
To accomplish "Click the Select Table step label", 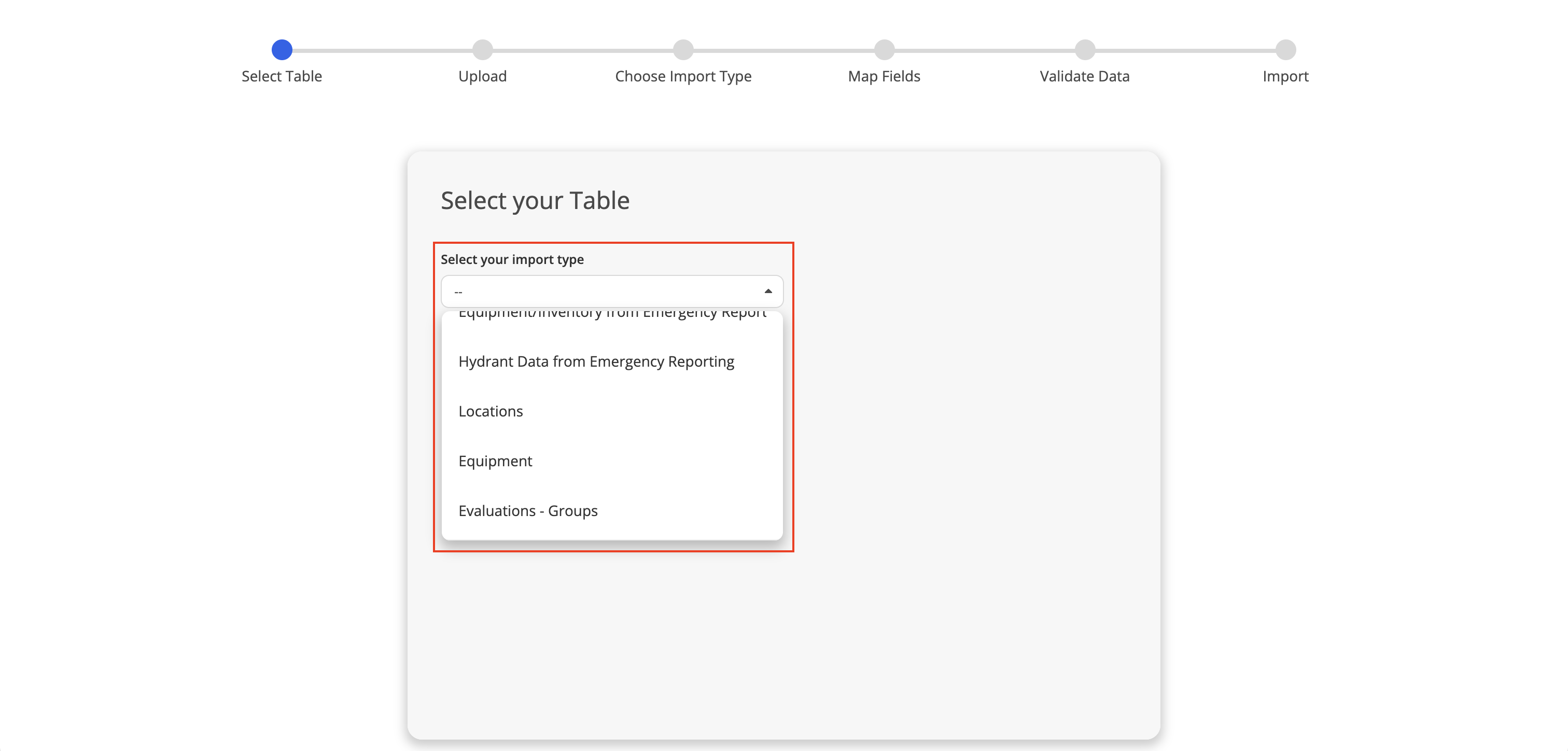I will 281,76.
